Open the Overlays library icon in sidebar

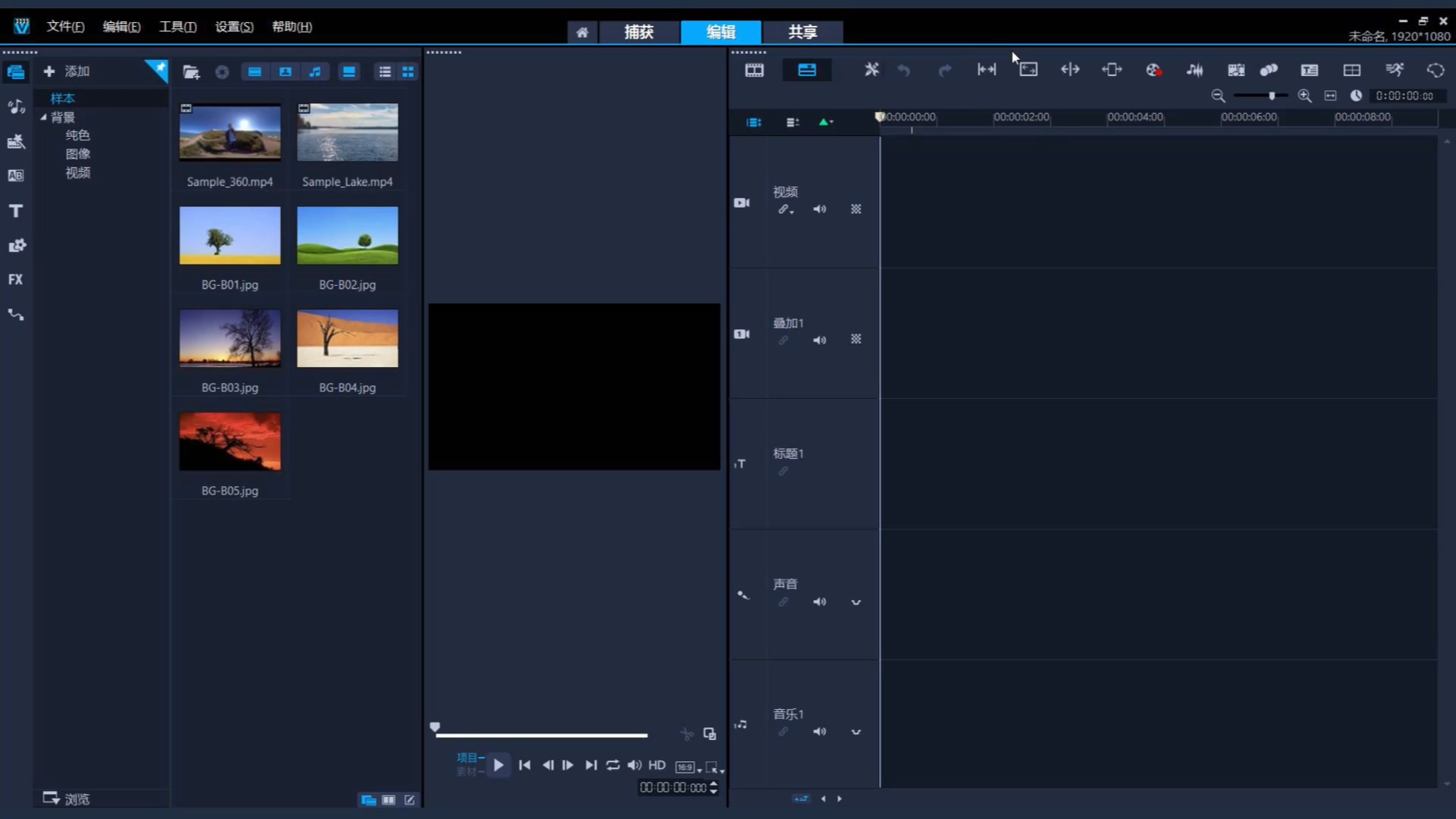(16, 246)
